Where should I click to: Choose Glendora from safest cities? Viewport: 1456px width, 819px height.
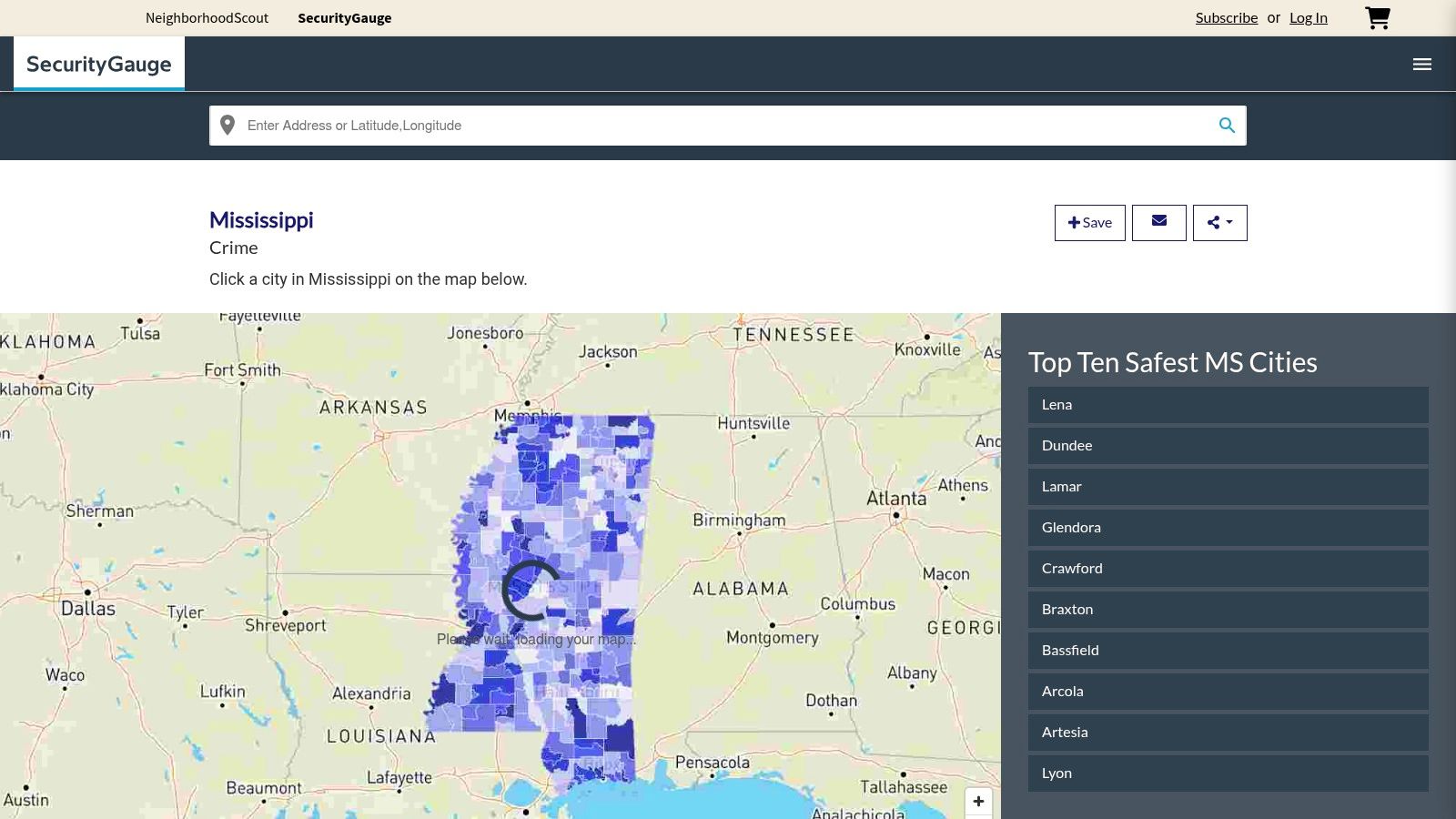[1228, 528]
